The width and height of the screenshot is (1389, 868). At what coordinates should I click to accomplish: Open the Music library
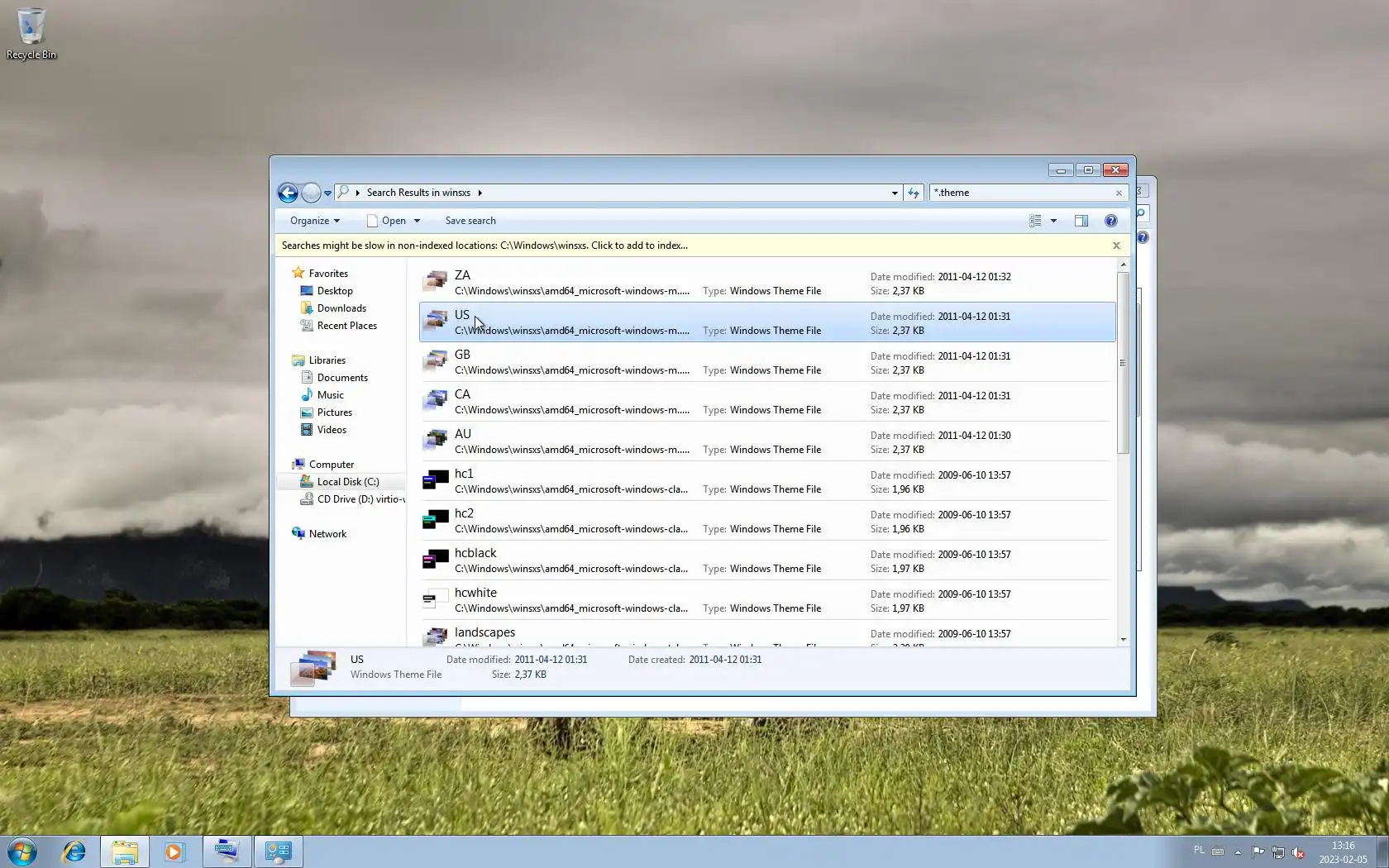coord(330,395)
